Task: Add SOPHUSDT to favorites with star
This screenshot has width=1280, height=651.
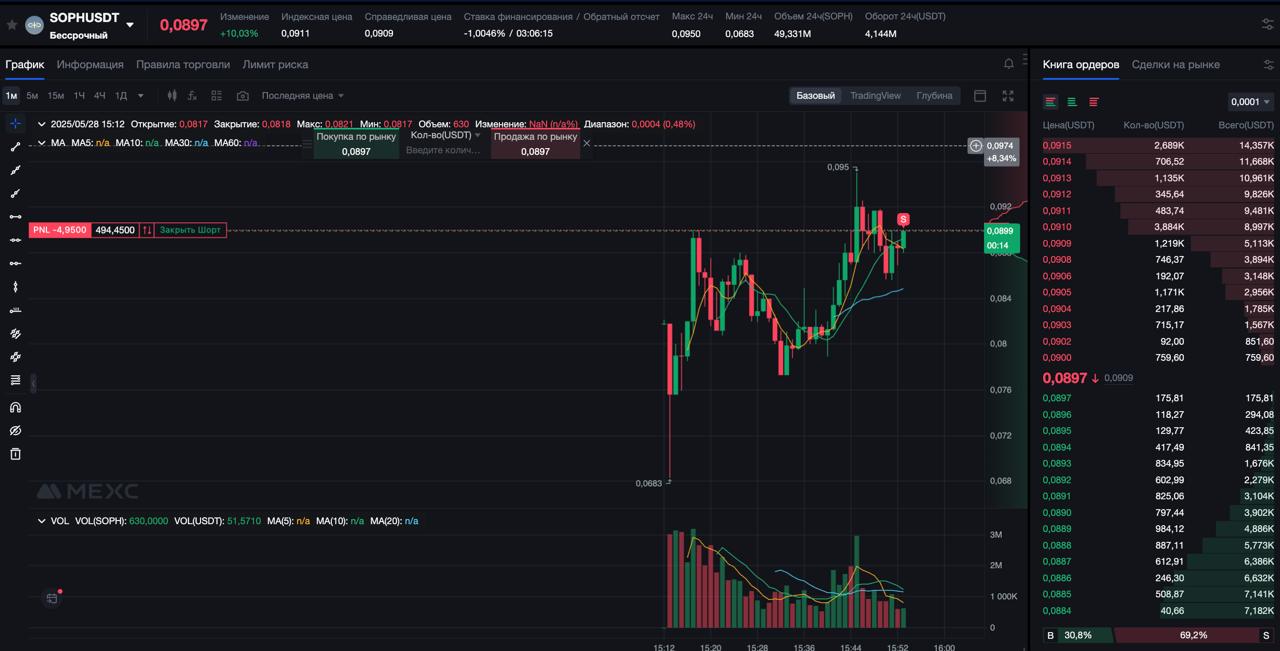Action: pyautogui.click(x=12, y=24)
